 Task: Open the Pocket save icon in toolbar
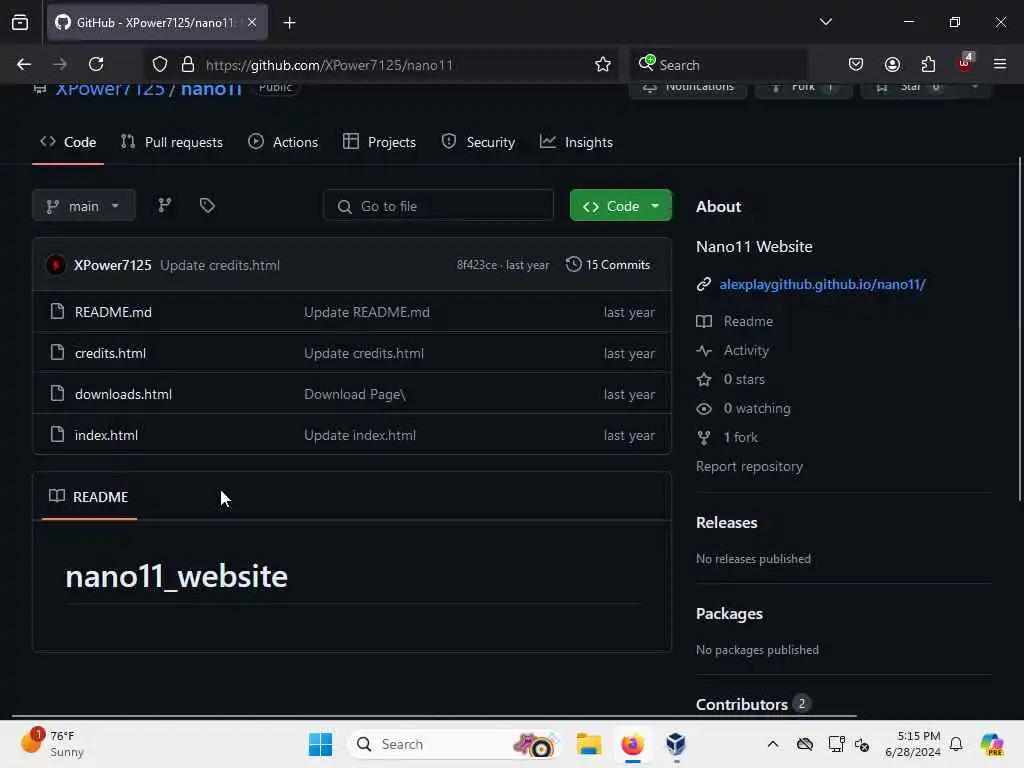pos(856,64)
